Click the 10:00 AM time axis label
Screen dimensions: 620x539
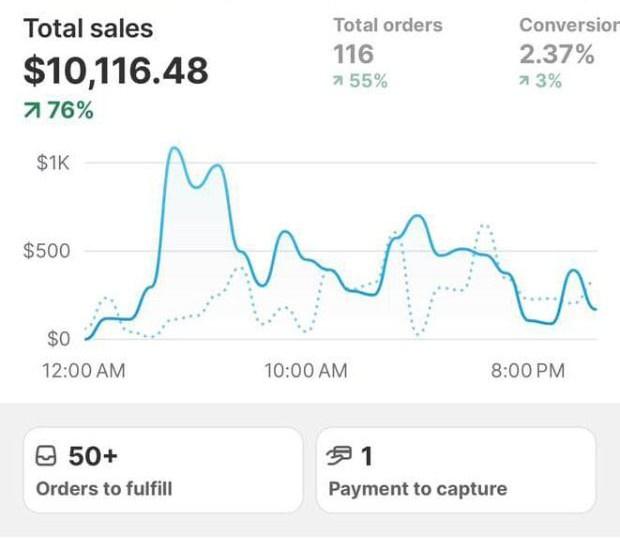click(x=306, y=371)
